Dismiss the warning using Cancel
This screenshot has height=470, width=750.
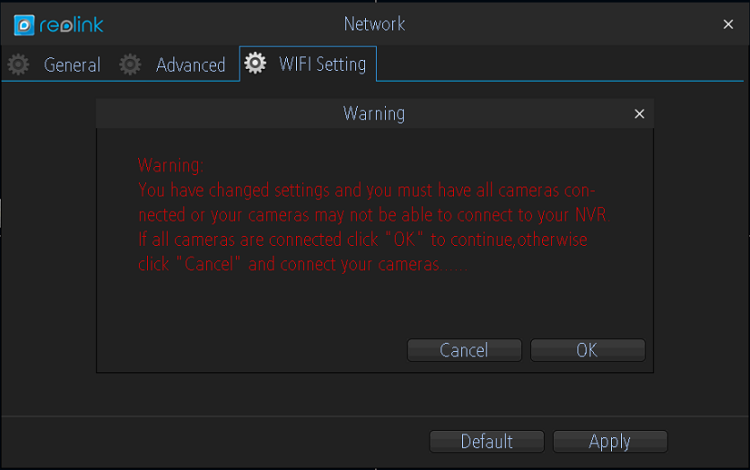464,350
